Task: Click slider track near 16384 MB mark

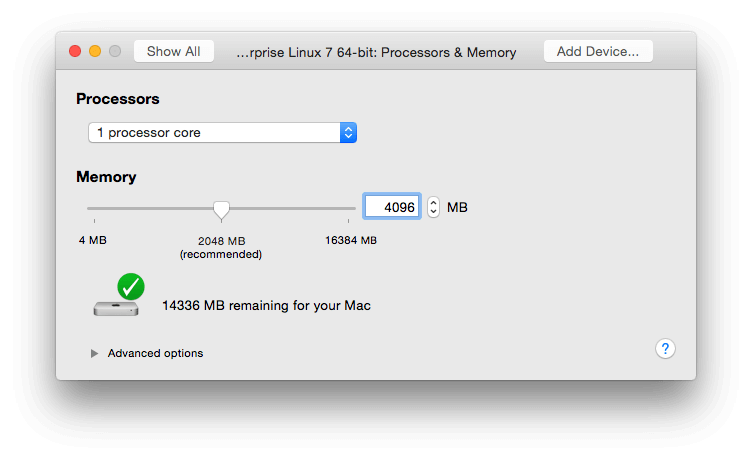Action: (x=348, y=209)
